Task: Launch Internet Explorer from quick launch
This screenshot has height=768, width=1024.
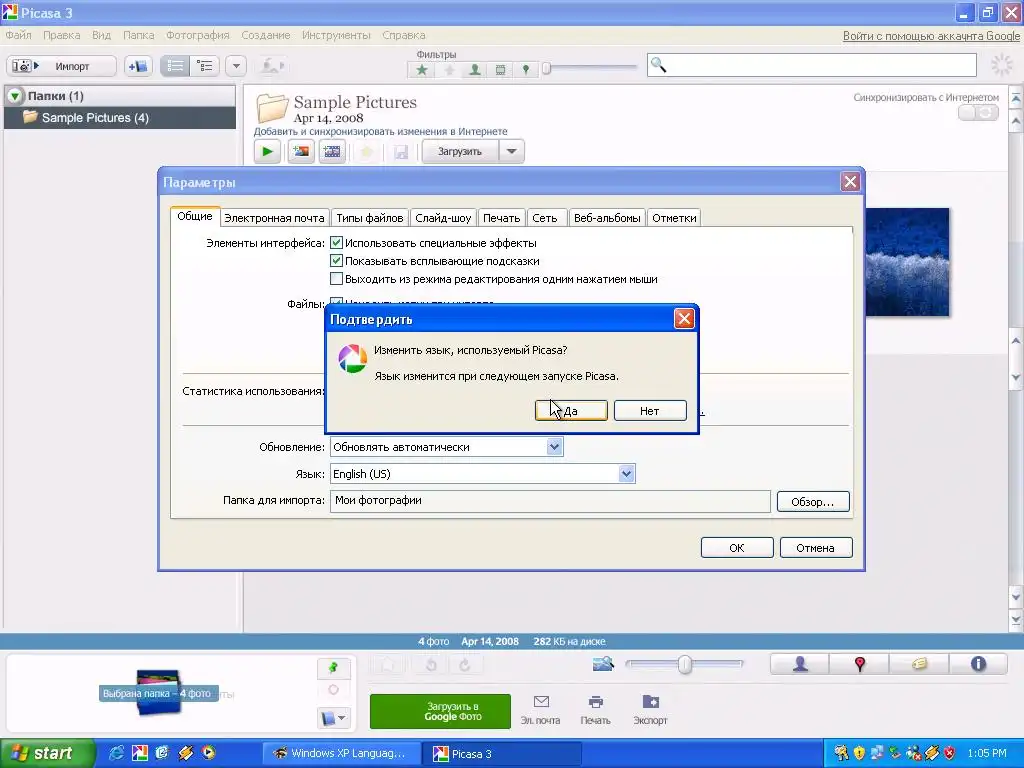Action: tap(116, 753)
